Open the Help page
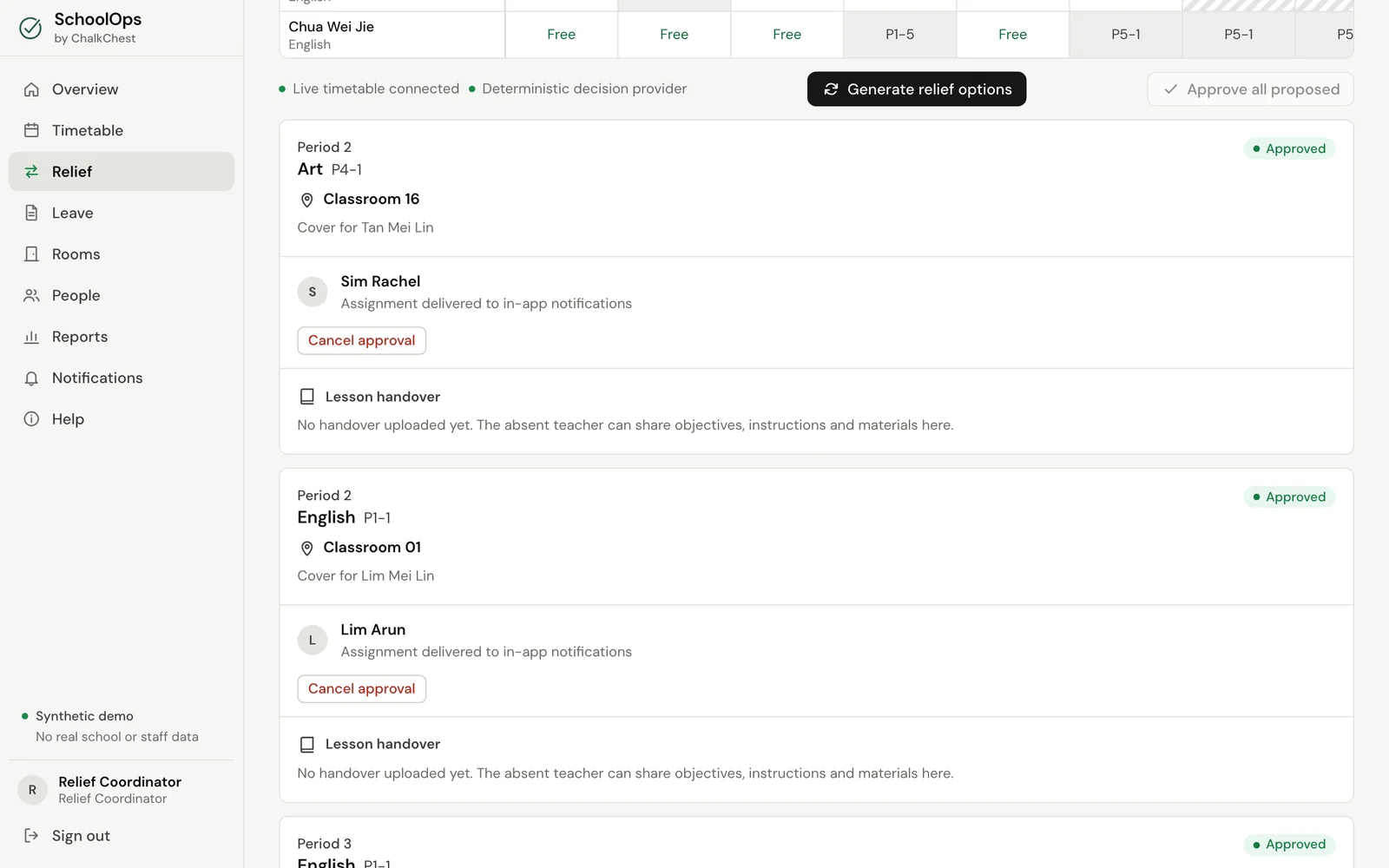This screenshot has width=1389, height=868. pos(122,419)
